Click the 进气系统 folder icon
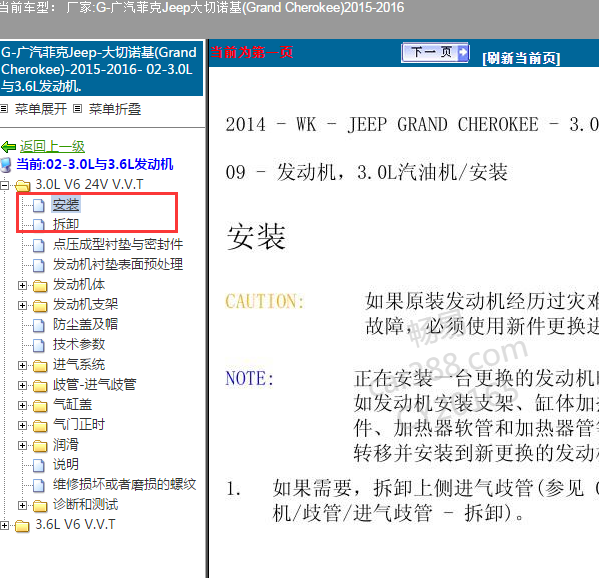The width and height of the screenshot is (599, 578). click(x=40, y=366)
